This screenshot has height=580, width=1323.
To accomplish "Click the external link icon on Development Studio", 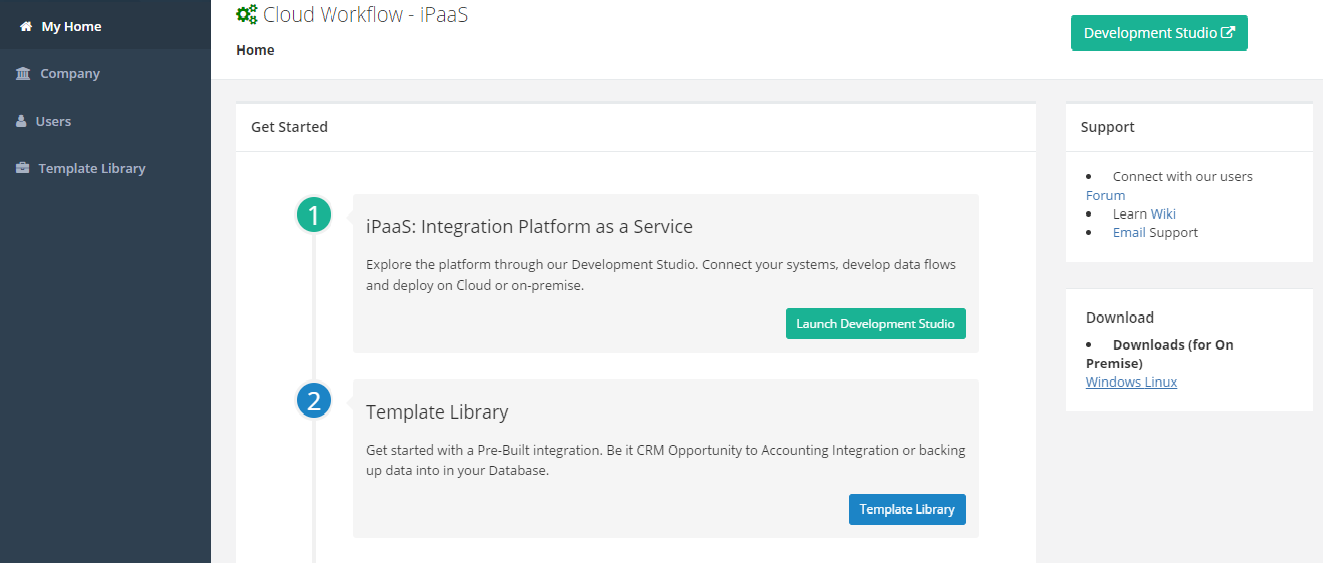I will 1228,32.
